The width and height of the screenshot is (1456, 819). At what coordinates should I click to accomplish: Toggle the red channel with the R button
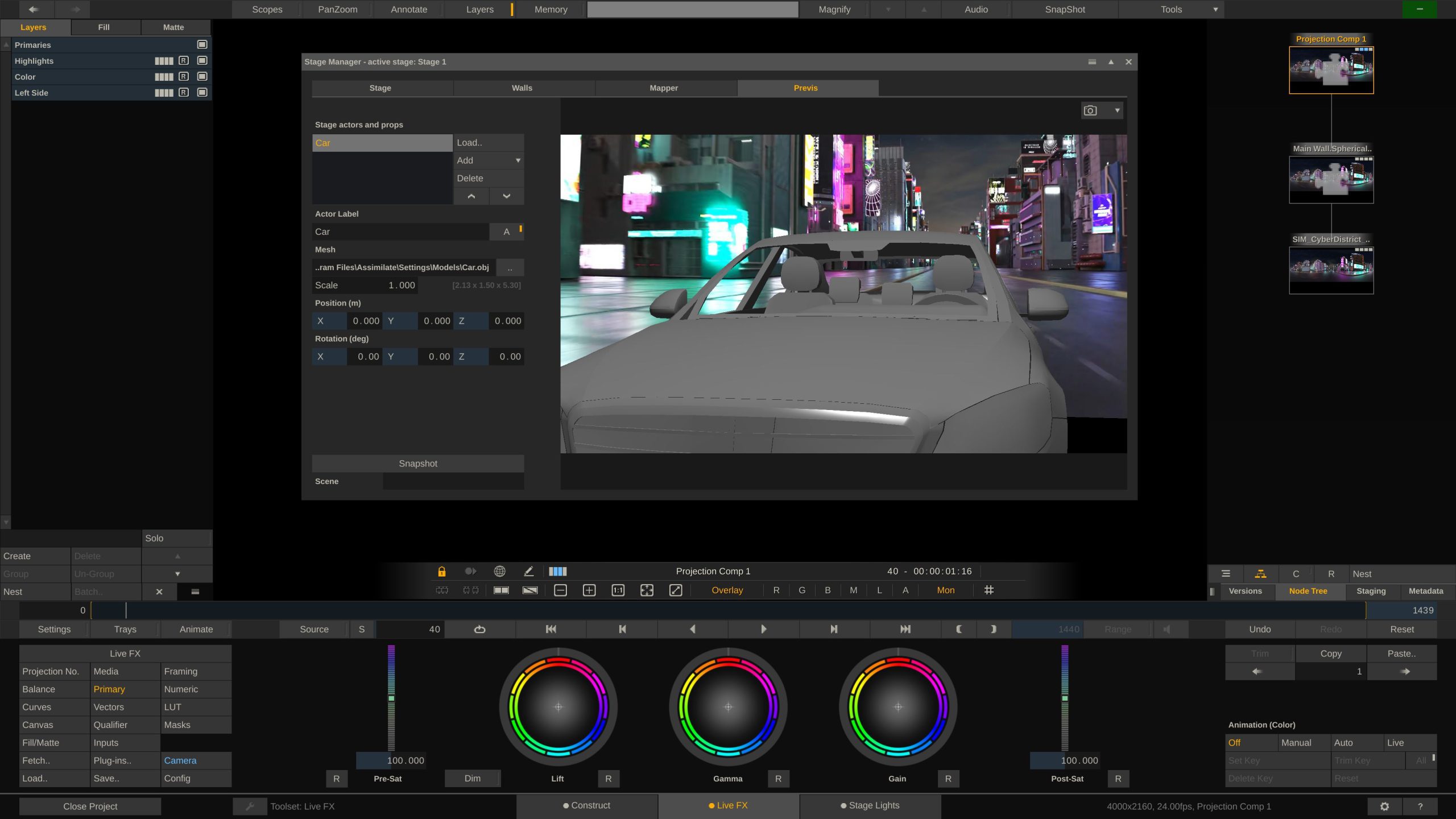click(776, 590)
